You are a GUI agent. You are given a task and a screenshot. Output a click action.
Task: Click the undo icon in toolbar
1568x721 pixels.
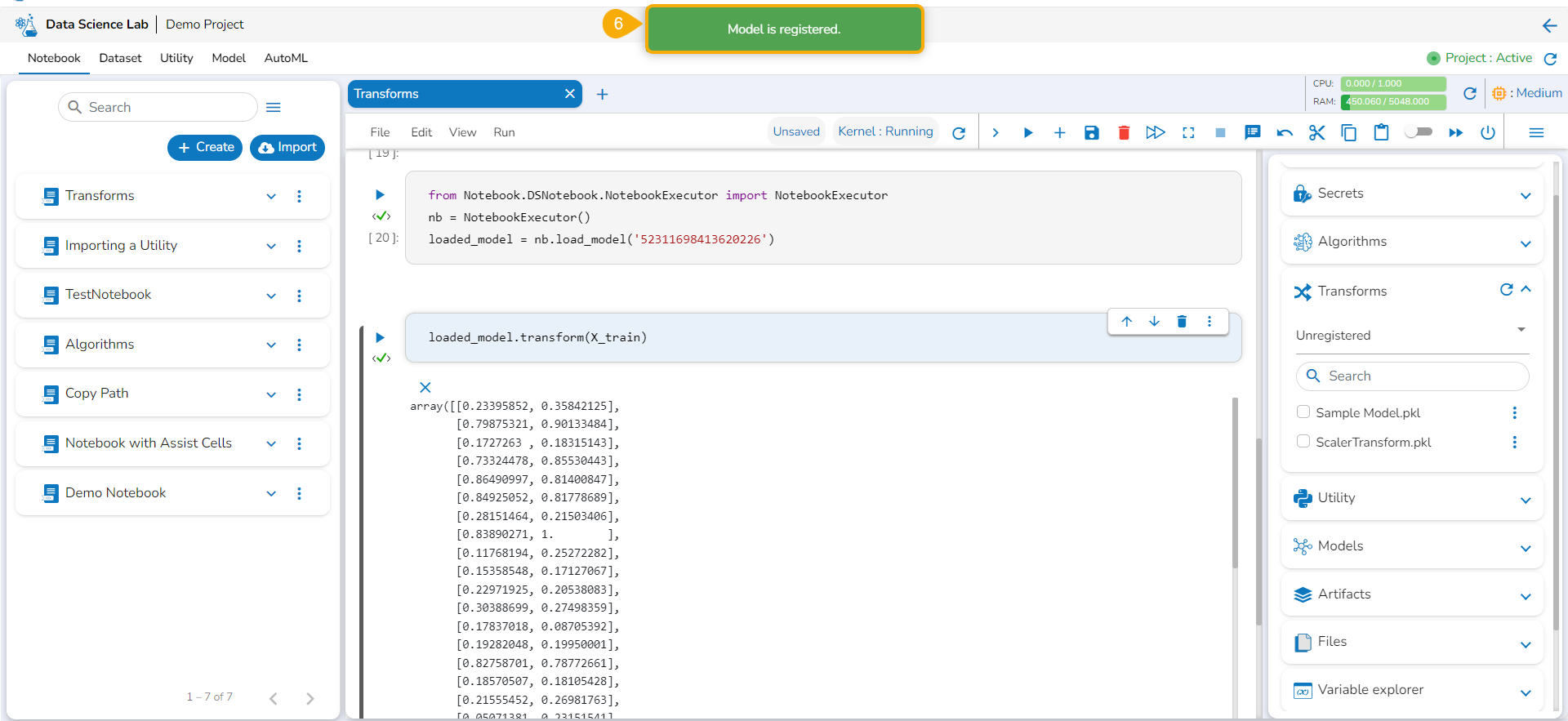(1285, 132)
